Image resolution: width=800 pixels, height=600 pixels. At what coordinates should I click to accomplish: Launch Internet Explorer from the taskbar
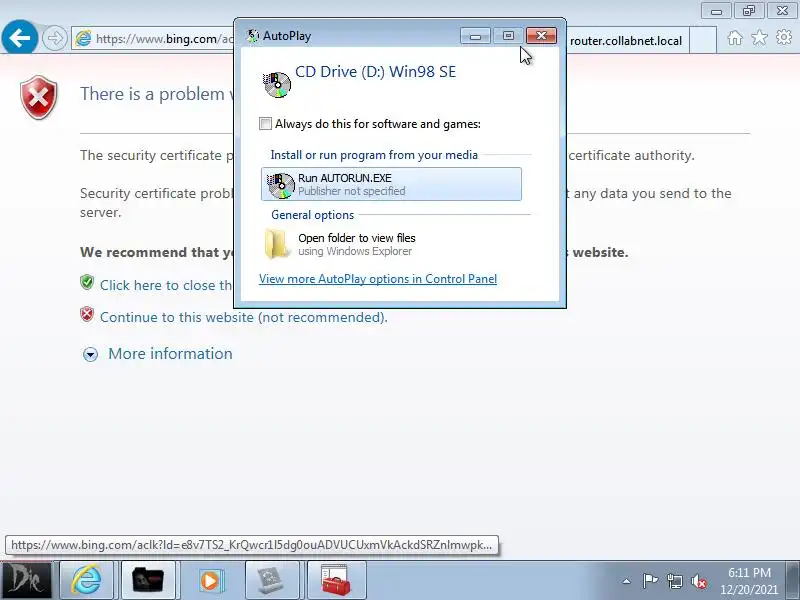point(87,580)
